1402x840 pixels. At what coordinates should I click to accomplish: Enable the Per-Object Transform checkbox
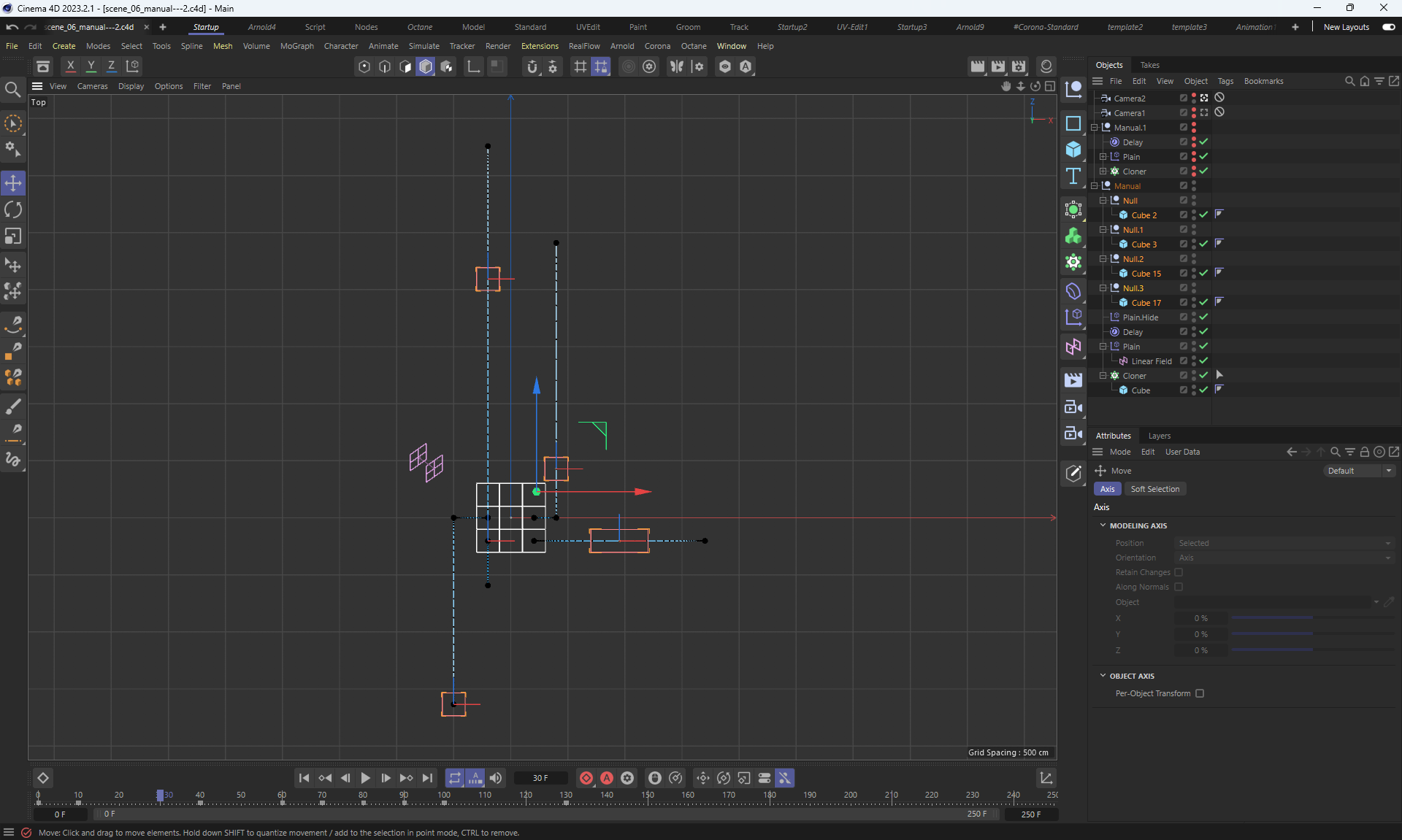(1200, 693)
